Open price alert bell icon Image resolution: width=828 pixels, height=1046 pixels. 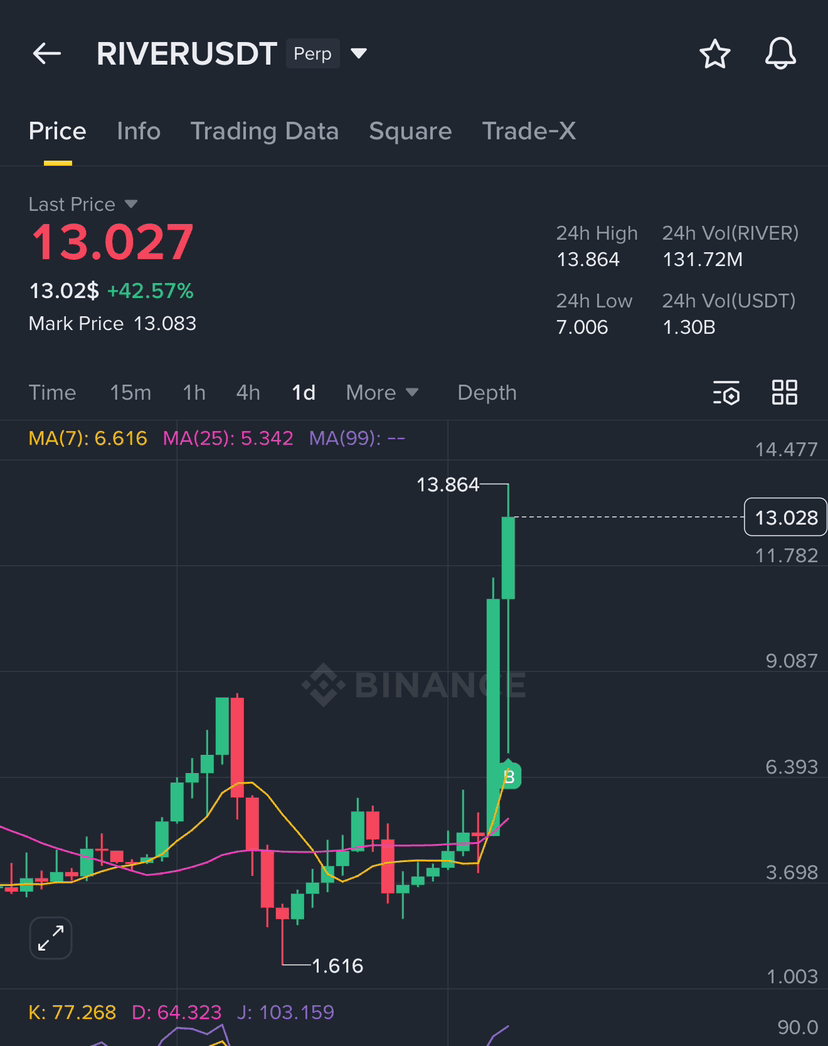[780, 53]
